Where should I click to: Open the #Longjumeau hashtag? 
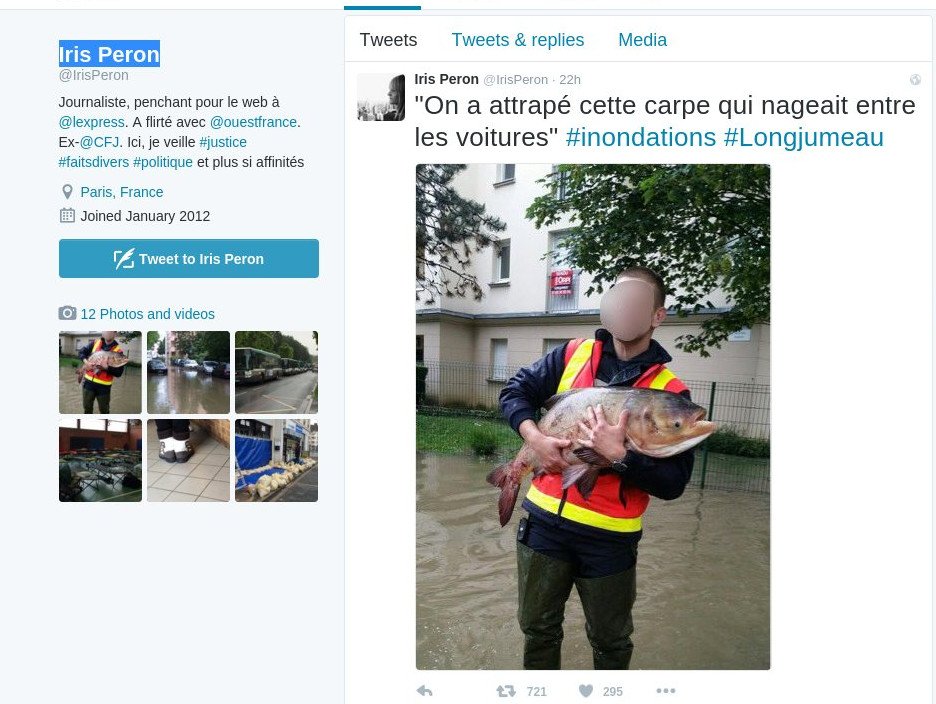click(x=803, y=137)
